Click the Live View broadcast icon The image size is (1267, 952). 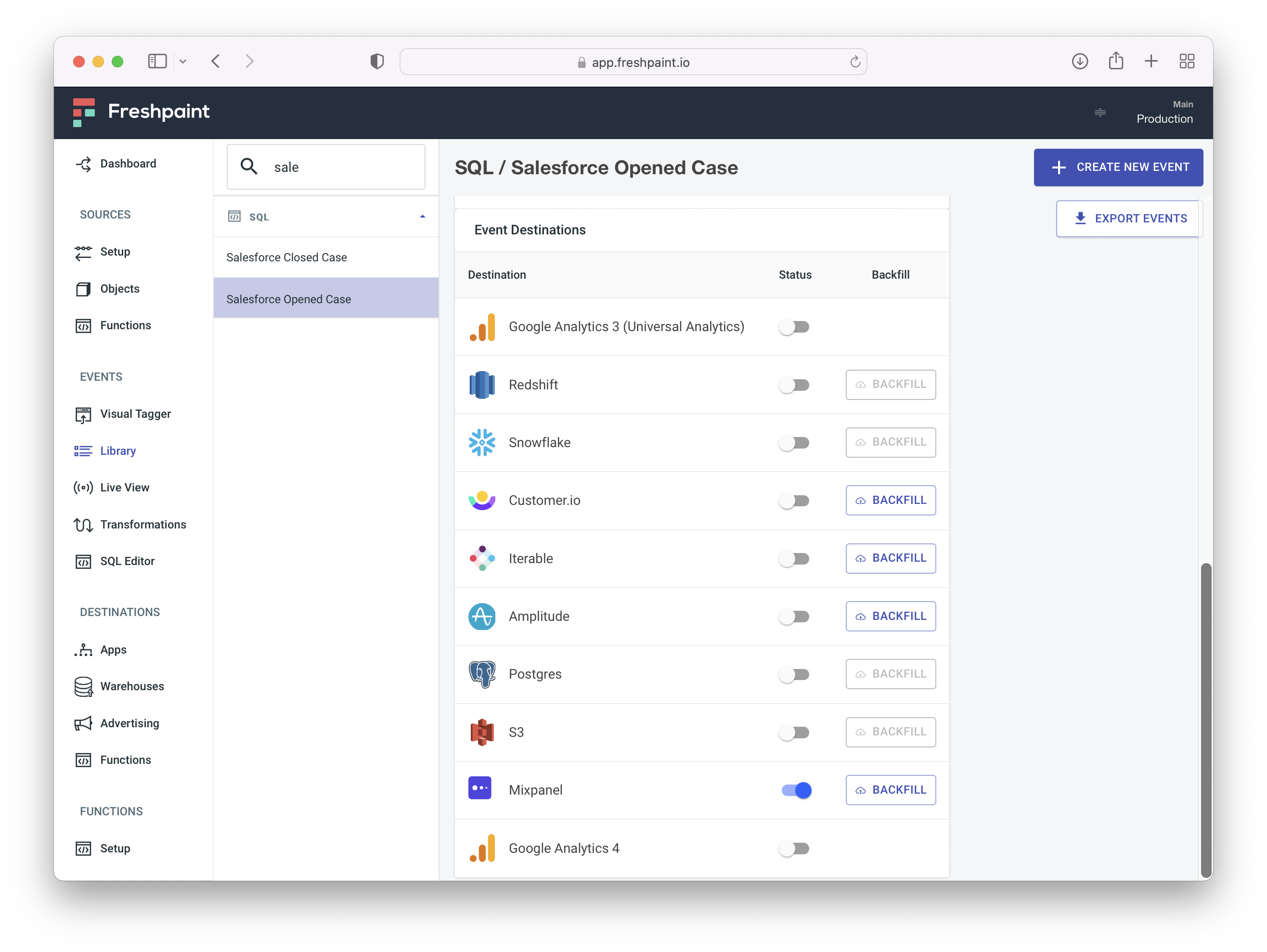83,488
